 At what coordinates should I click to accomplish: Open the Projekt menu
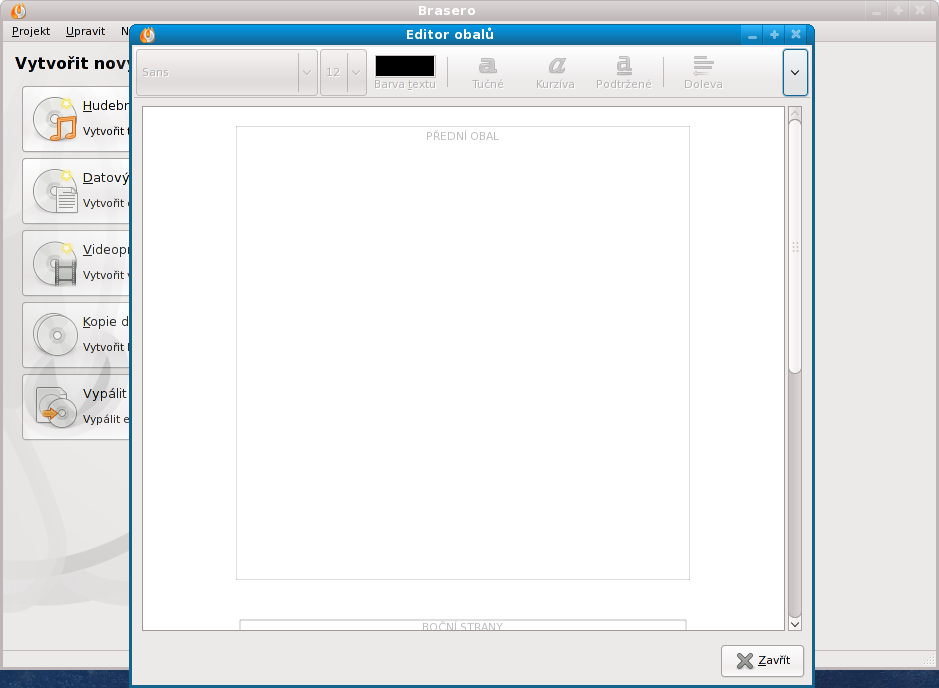point(31,31)
